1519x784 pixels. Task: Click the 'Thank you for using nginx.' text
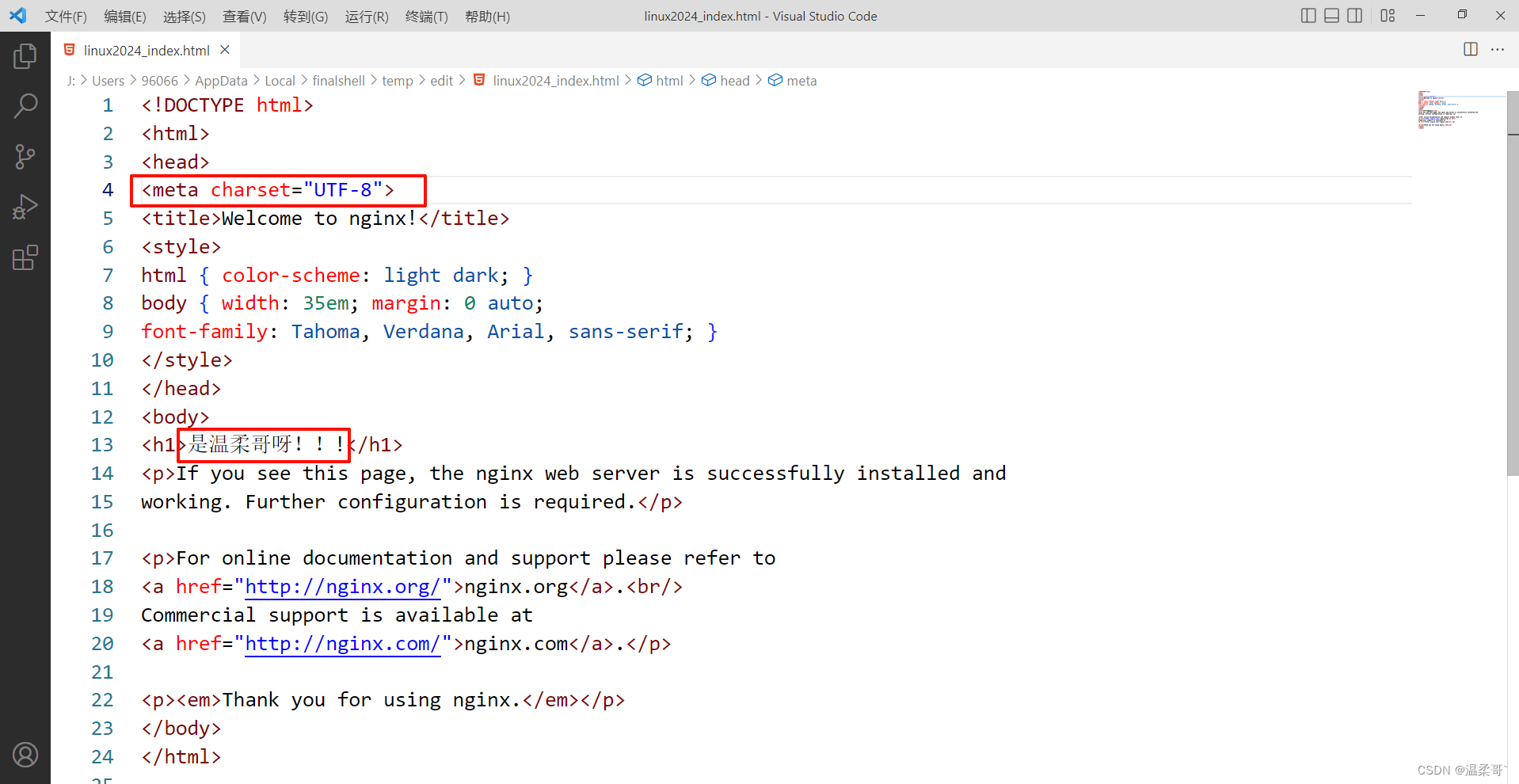pyautogui.click(x=371, y=700)
